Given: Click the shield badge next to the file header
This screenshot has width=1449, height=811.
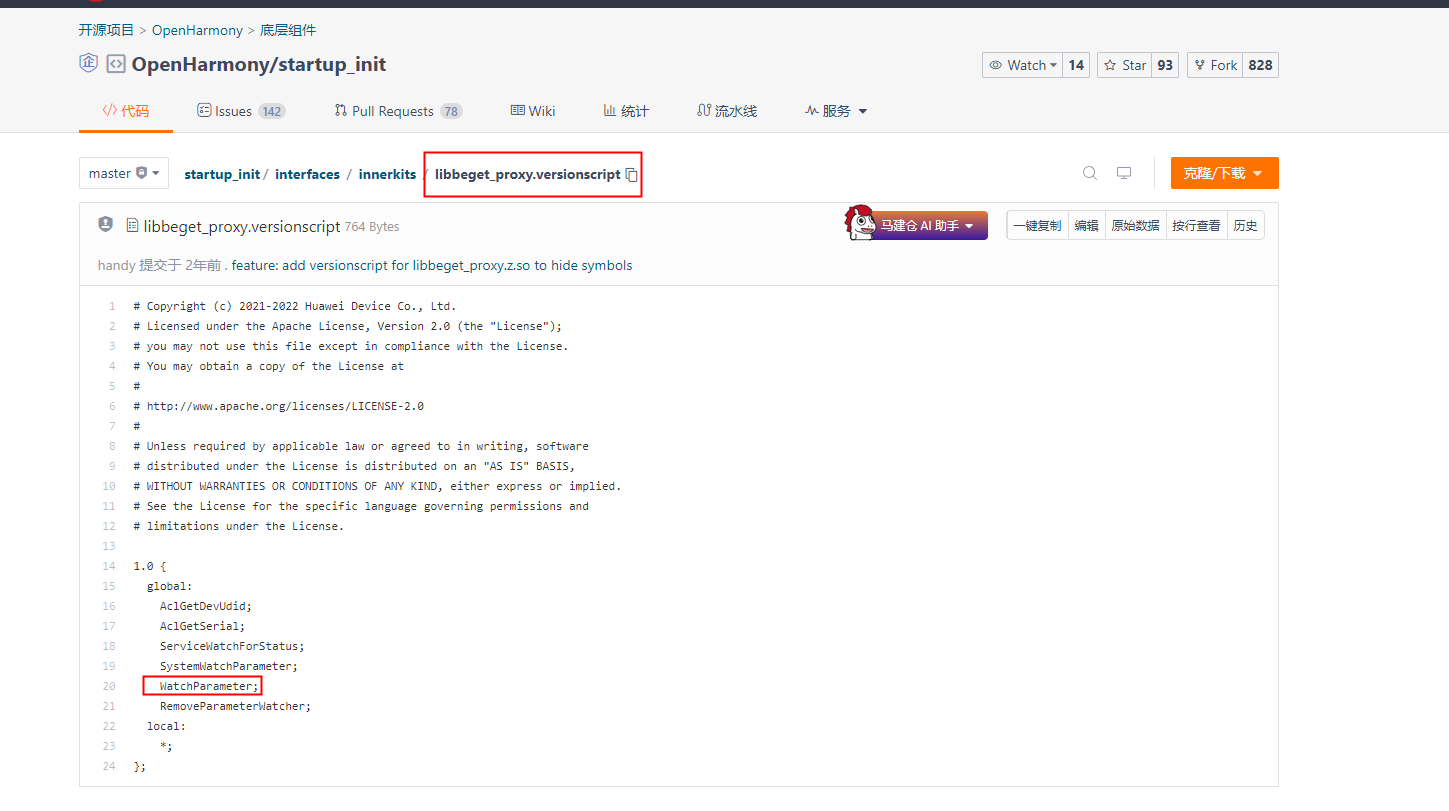Looking at the screenshot, I should (x=105, y=224).
